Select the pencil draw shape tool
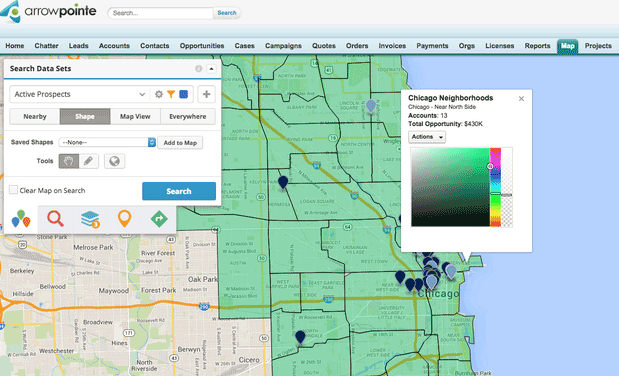Screen dimensions: 619x376 click(x=89, y=161)
